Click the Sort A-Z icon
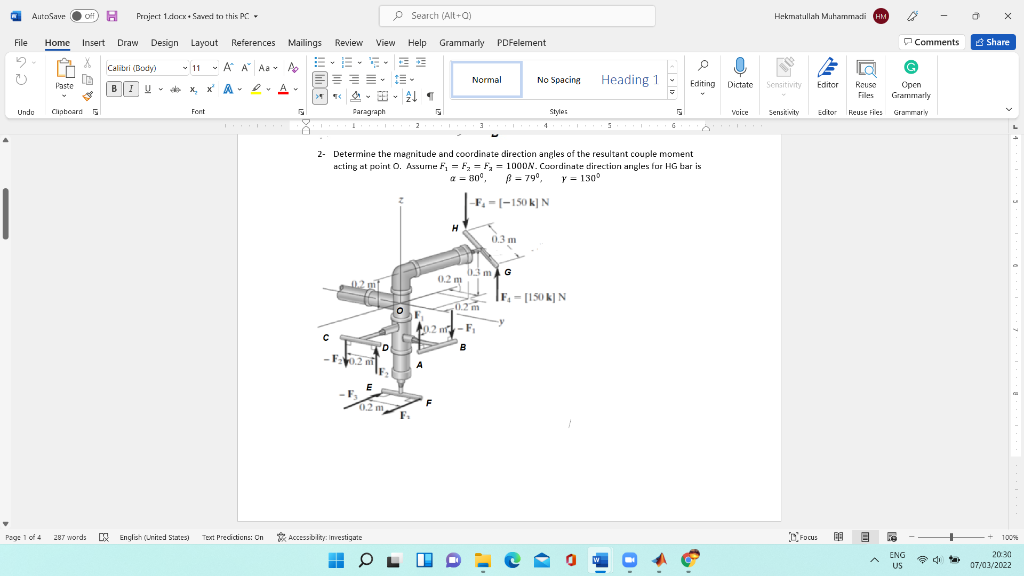 pos(413,97)
